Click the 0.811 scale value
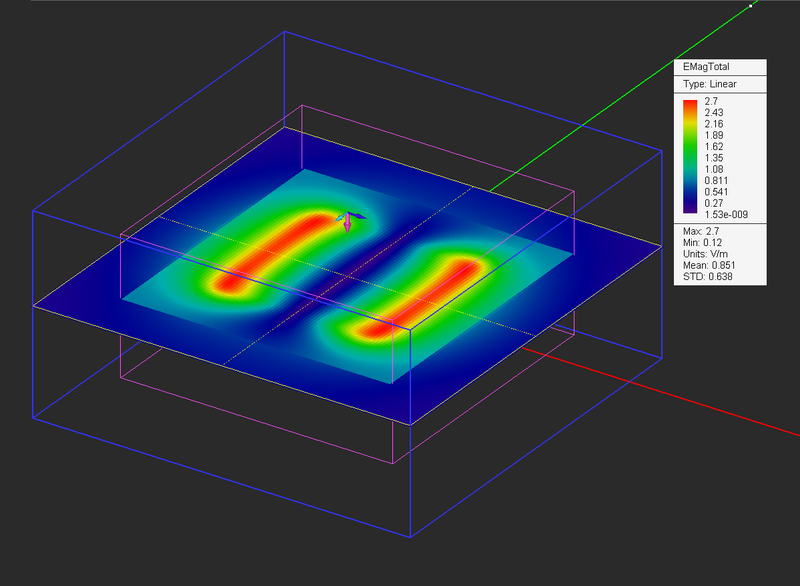Viewport: 800px width, 586px height. click(716, 181)
